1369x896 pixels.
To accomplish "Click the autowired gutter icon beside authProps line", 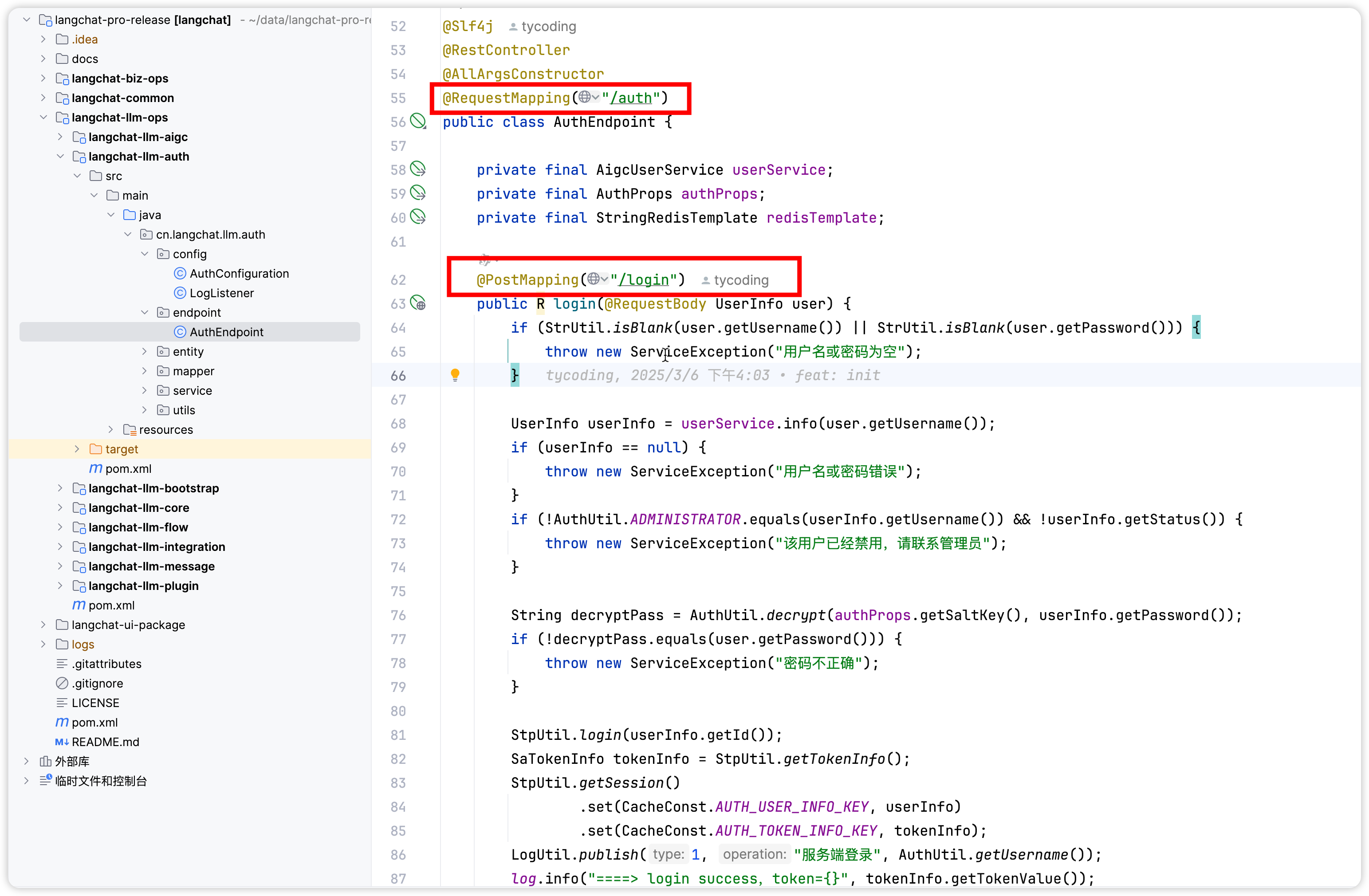I will pyautogui.click(x=418, y=193).
